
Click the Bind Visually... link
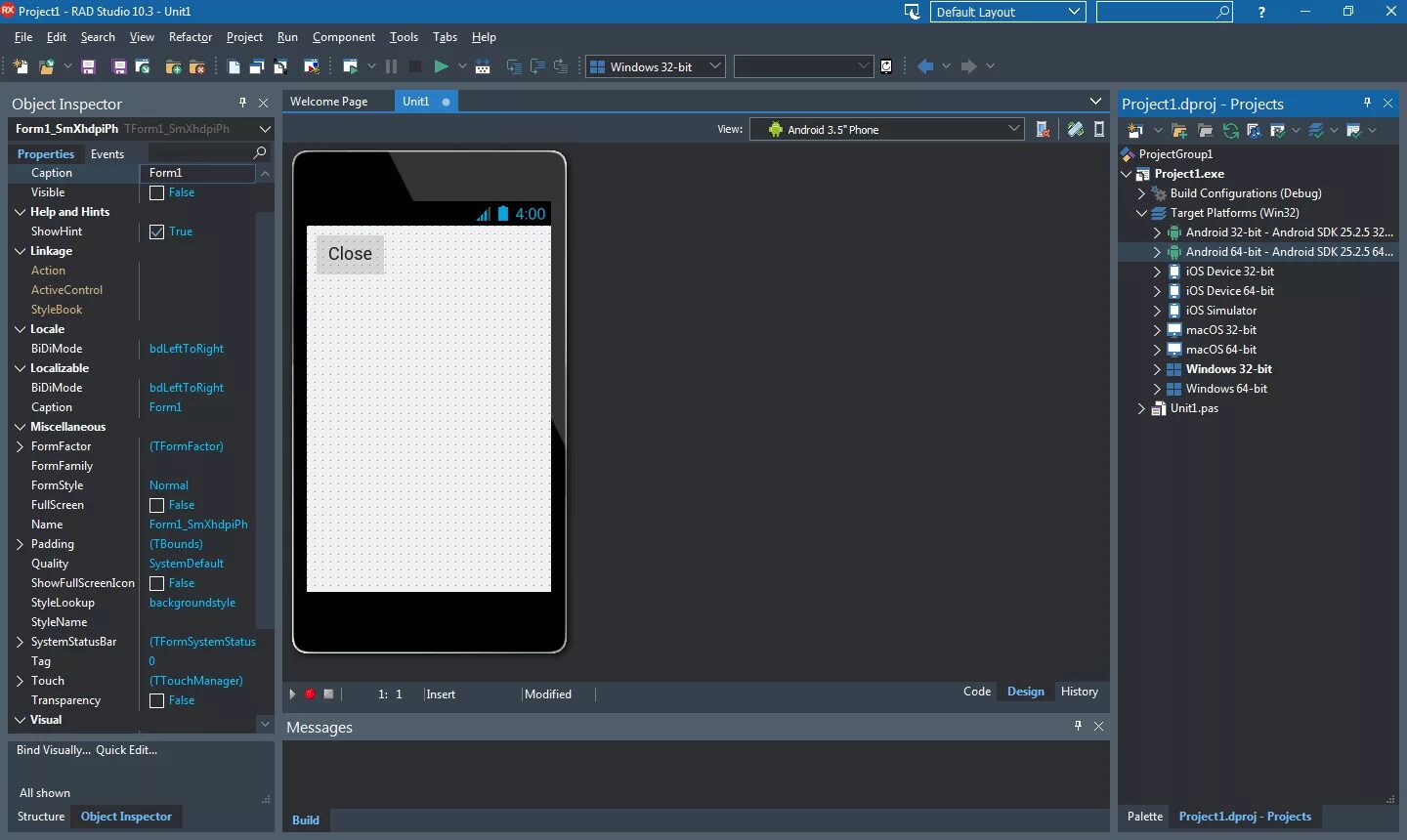point(54,750)
